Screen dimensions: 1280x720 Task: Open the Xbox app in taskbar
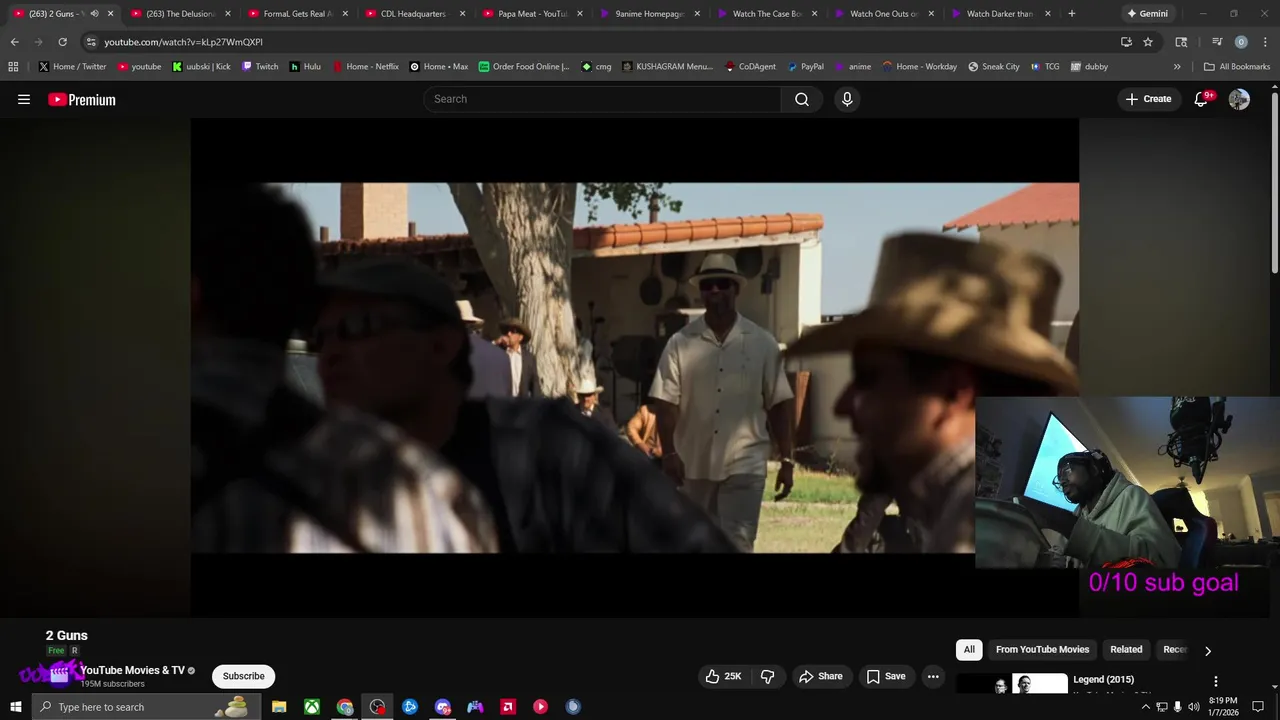(x=312, y=707)
